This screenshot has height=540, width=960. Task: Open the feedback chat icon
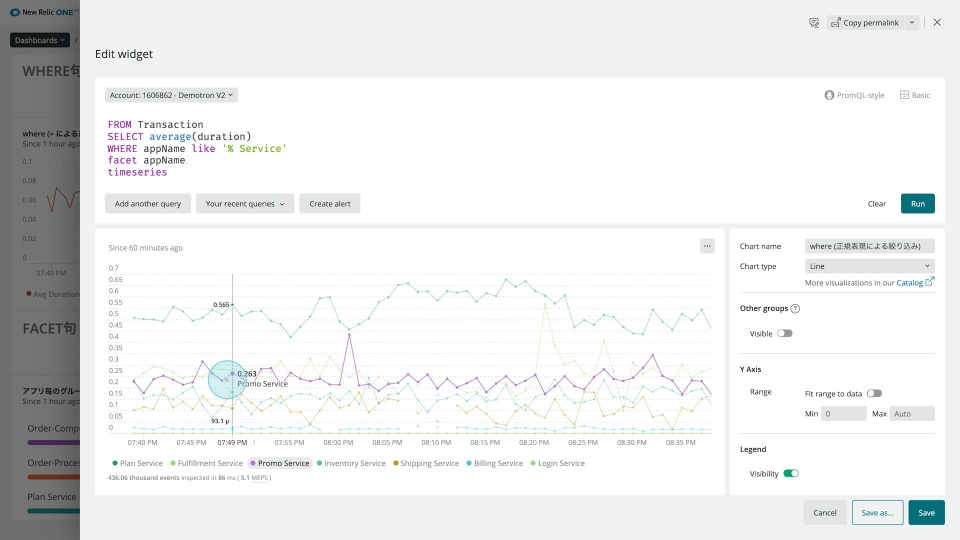tap(814, 23)
